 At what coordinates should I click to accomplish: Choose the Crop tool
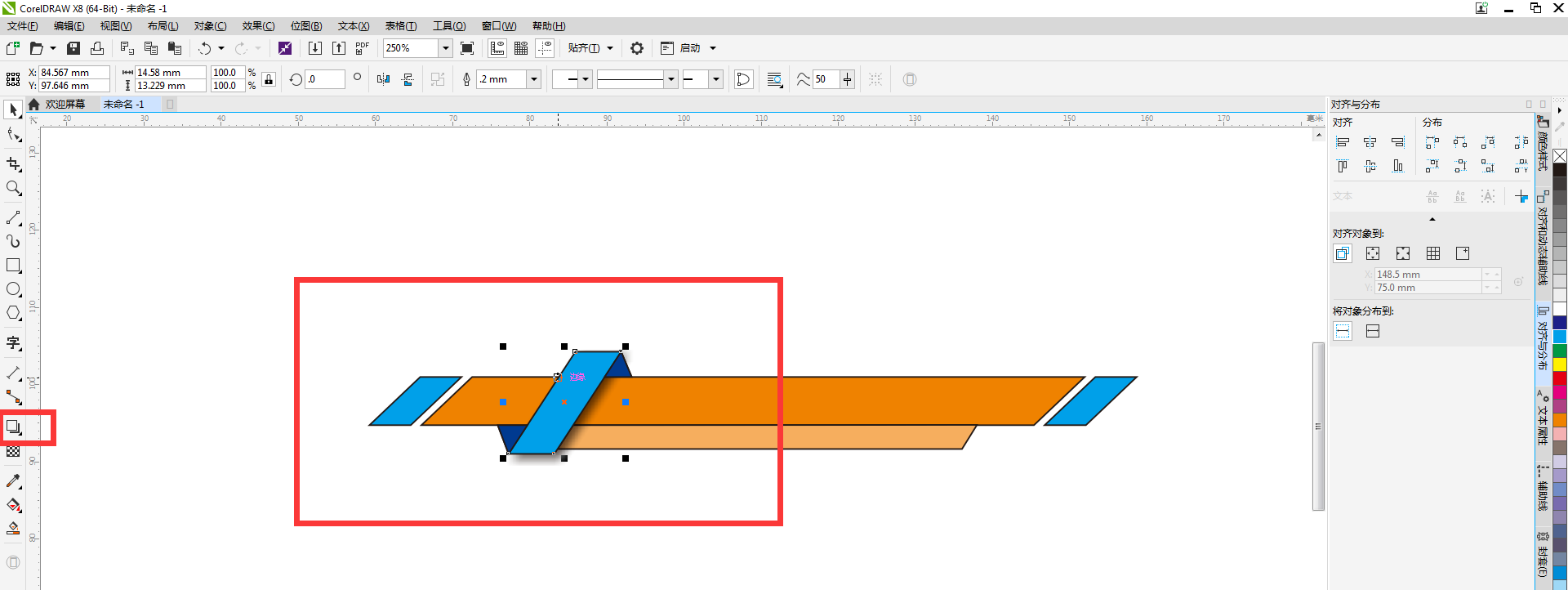pos(13,164)
